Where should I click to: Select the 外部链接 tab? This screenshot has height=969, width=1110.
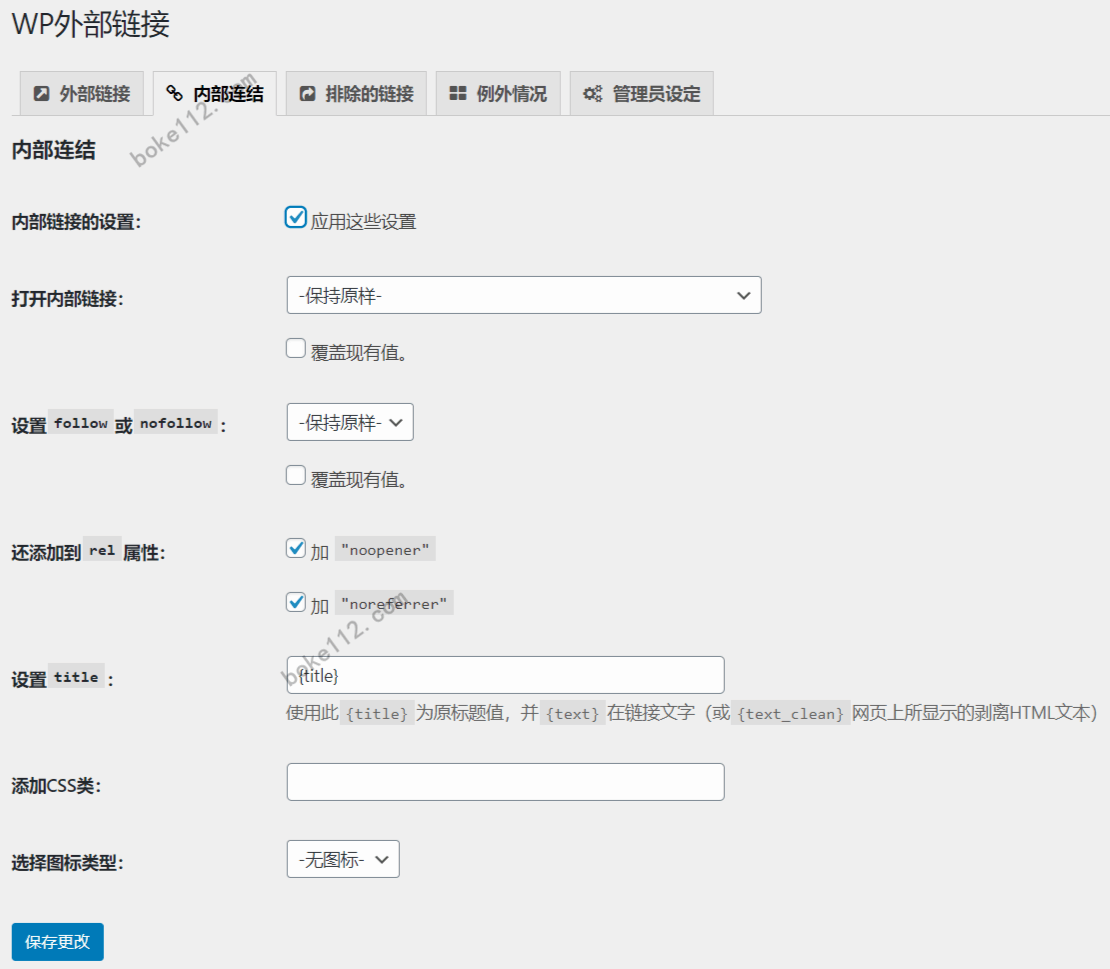[x=80, y=92]
